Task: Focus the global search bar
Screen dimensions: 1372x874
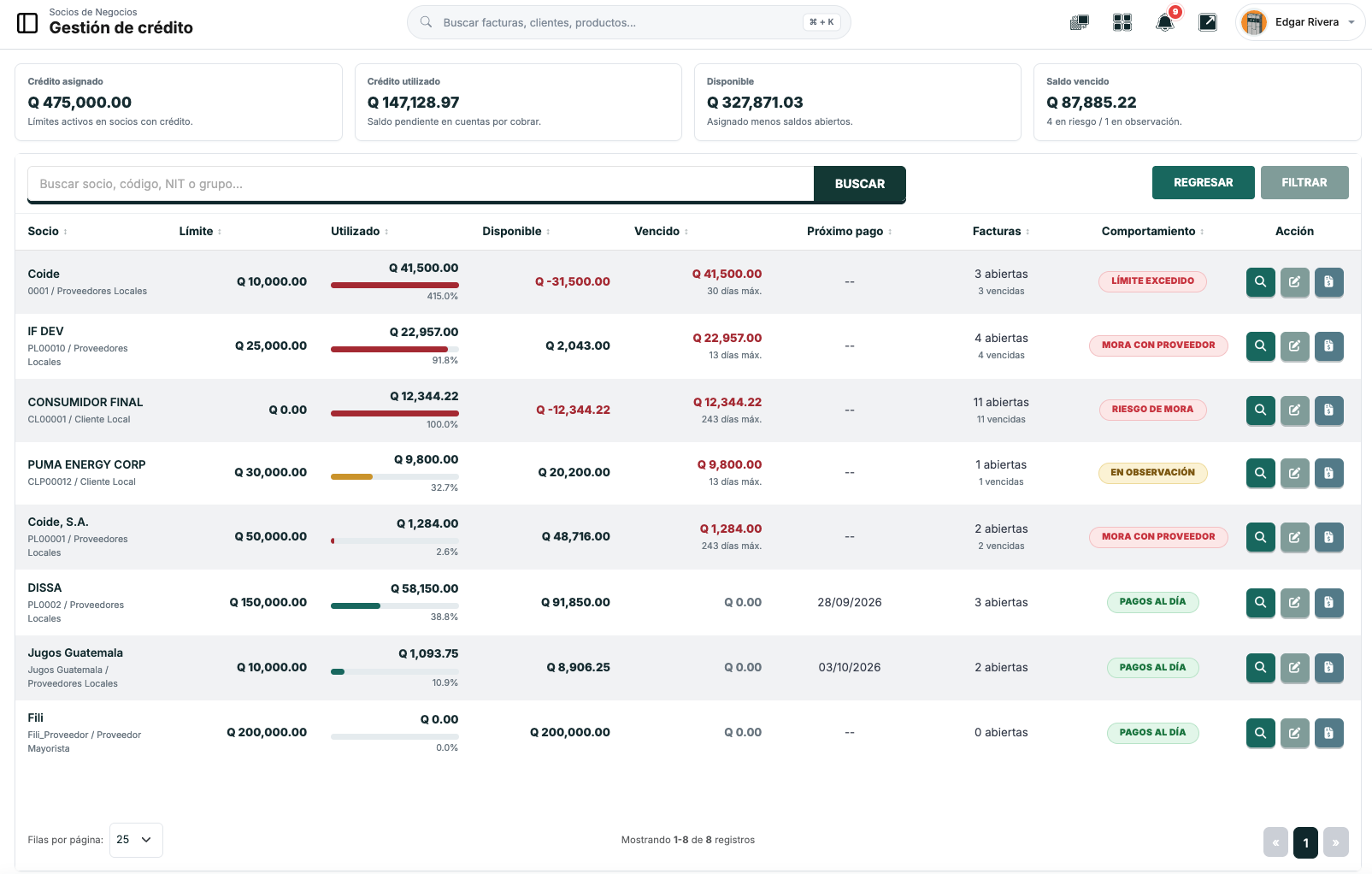Action: click(629, 22)
